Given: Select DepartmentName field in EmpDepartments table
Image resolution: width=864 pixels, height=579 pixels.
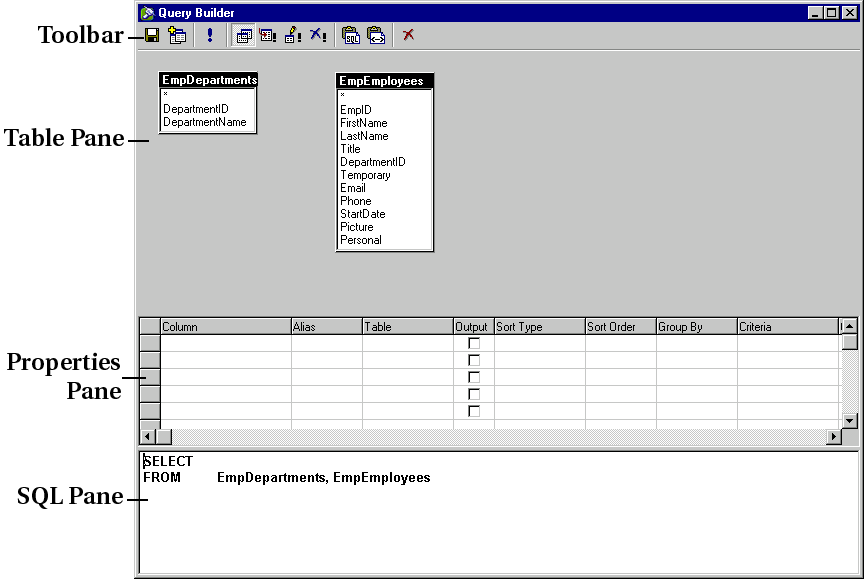Looking at the screenshot, I should [204, 122].
